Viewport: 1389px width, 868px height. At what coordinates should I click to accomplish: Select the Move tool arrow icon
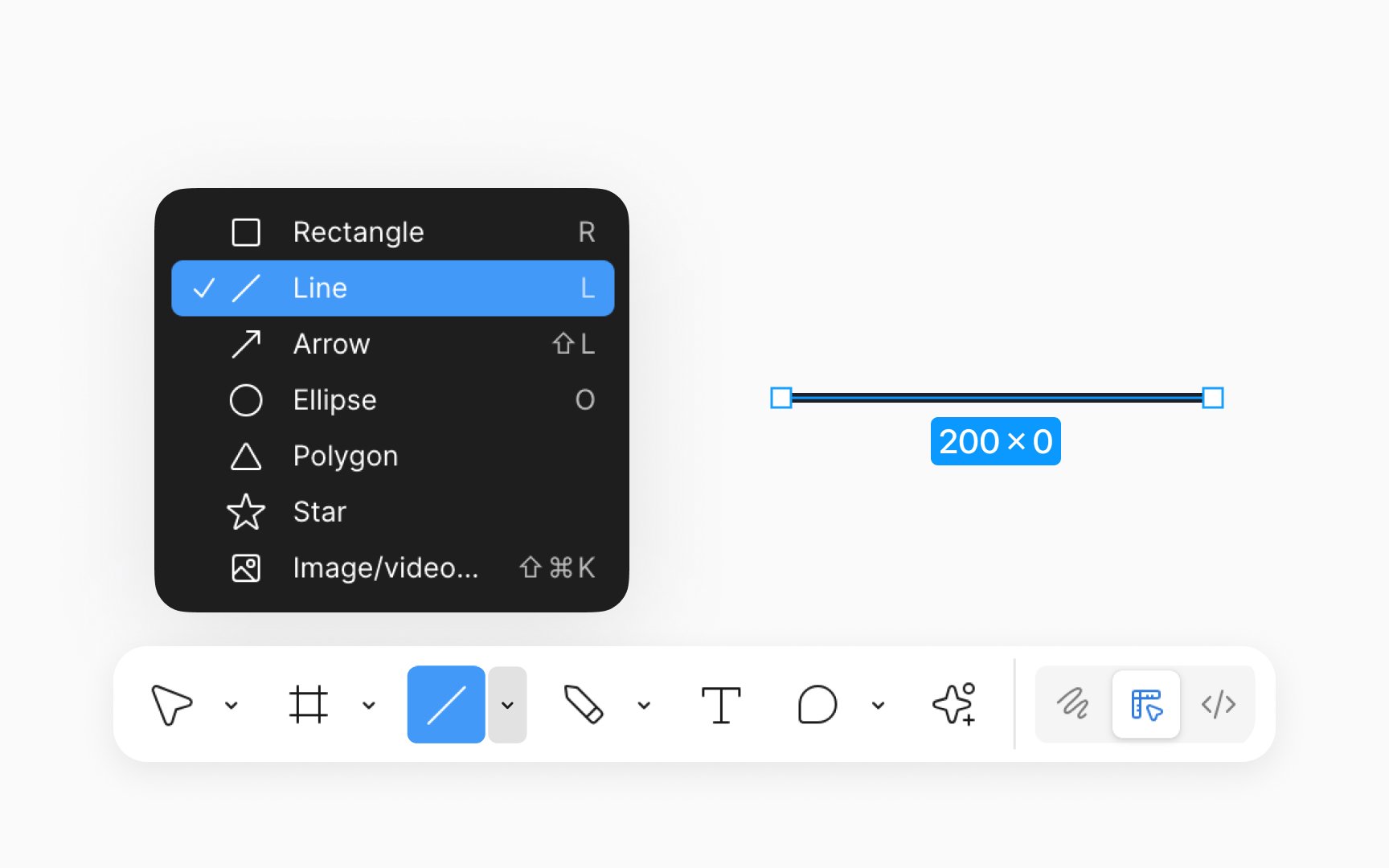[171, 705]
